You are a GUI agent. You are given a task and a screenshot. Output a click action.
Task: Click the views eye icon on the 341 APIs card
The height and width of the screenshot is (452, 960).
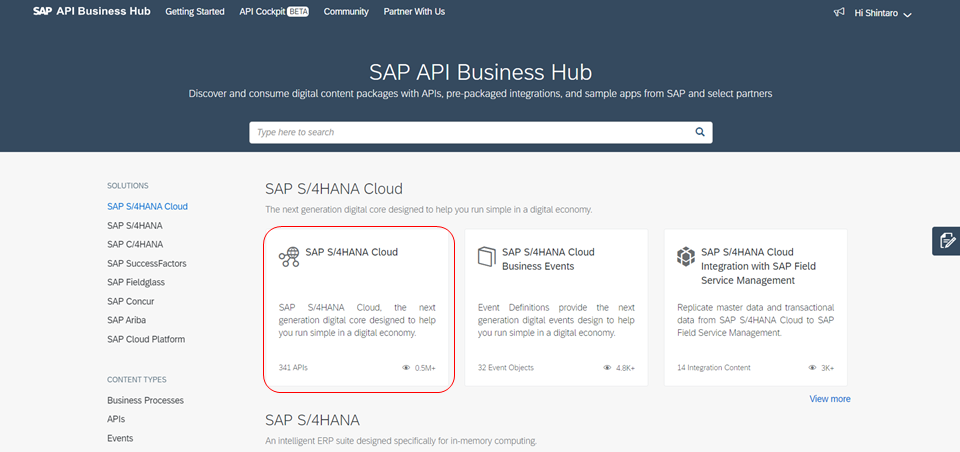pos(405,368)
